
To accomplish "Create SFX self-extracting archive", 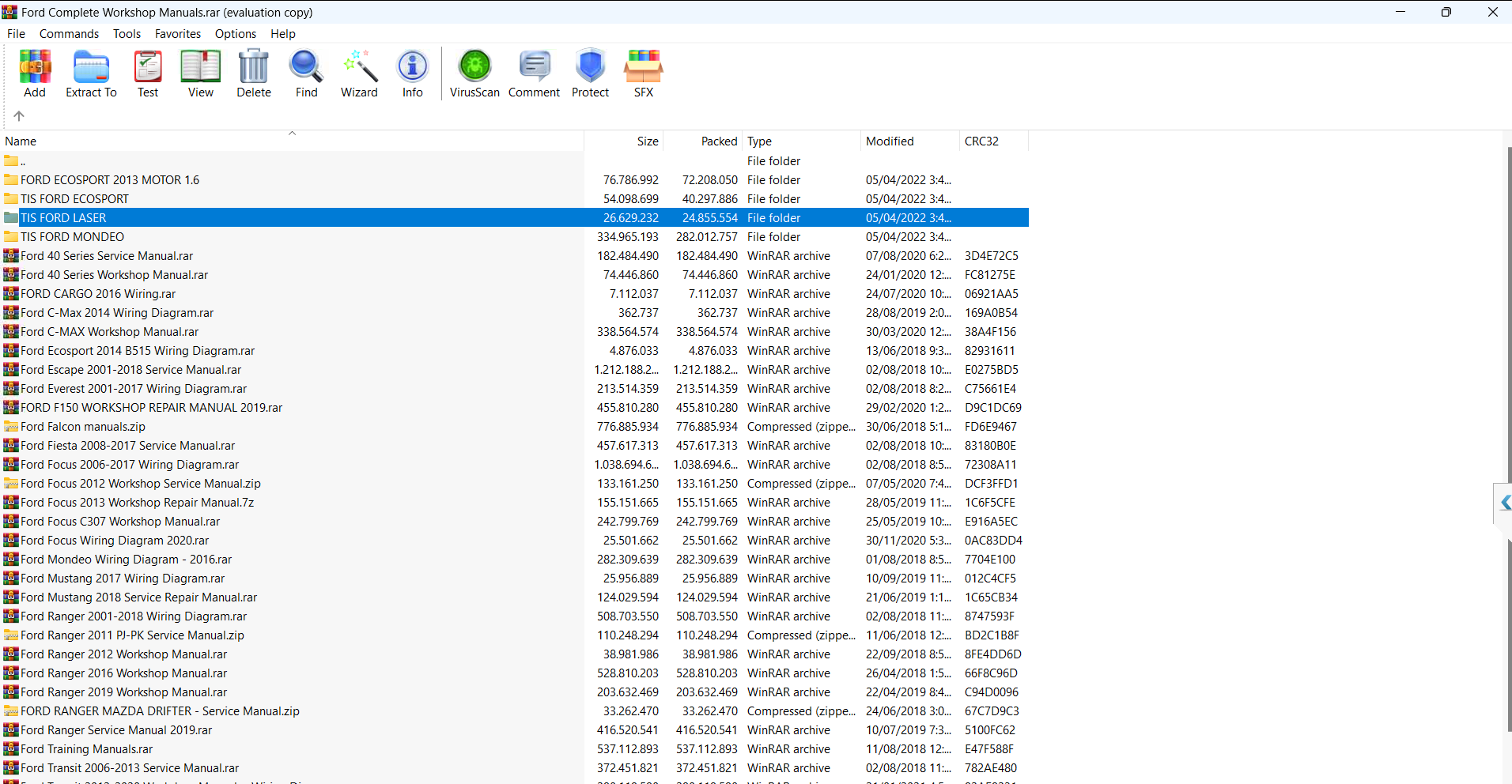I will [x=643, y=73].
